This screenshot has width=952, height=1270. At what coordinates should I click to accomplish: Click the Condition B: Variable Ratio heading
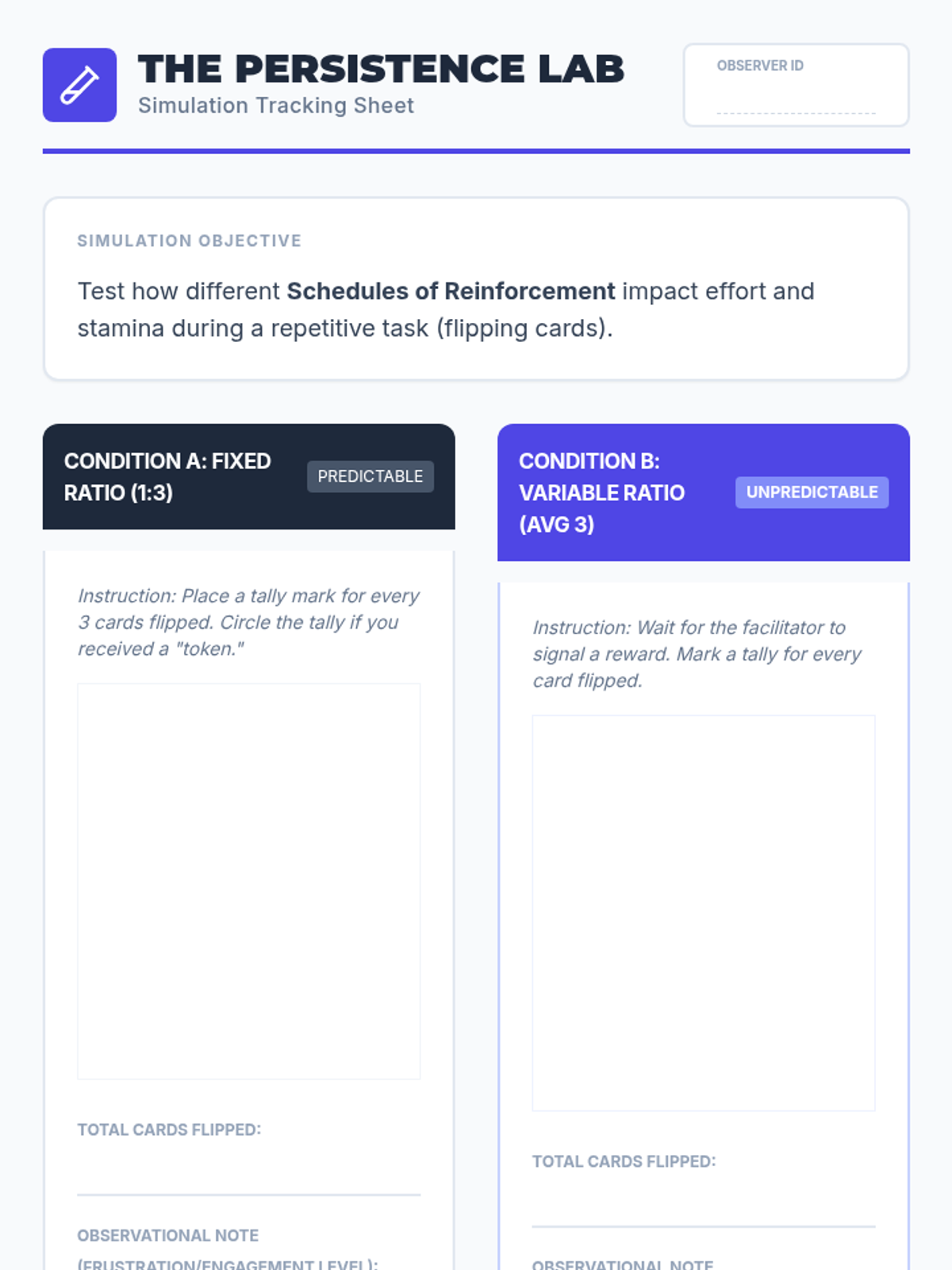601,492
